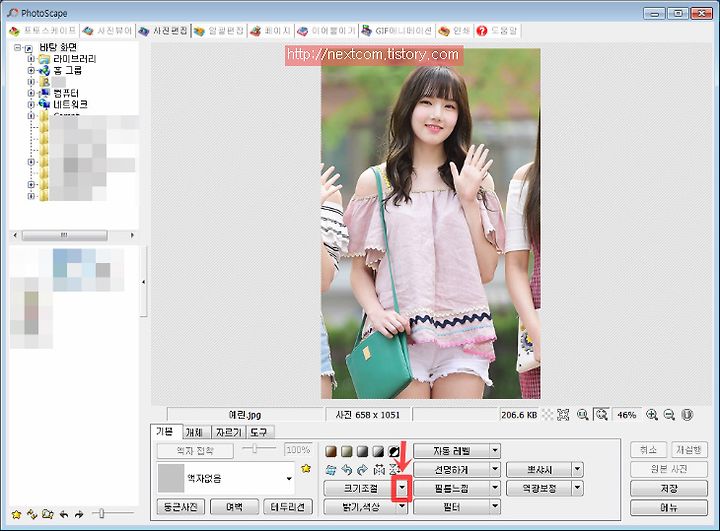Viewport: 720px width, 531px height.
Task: Open the 역광보정 dropdown arrow
Action: point(578,488)
